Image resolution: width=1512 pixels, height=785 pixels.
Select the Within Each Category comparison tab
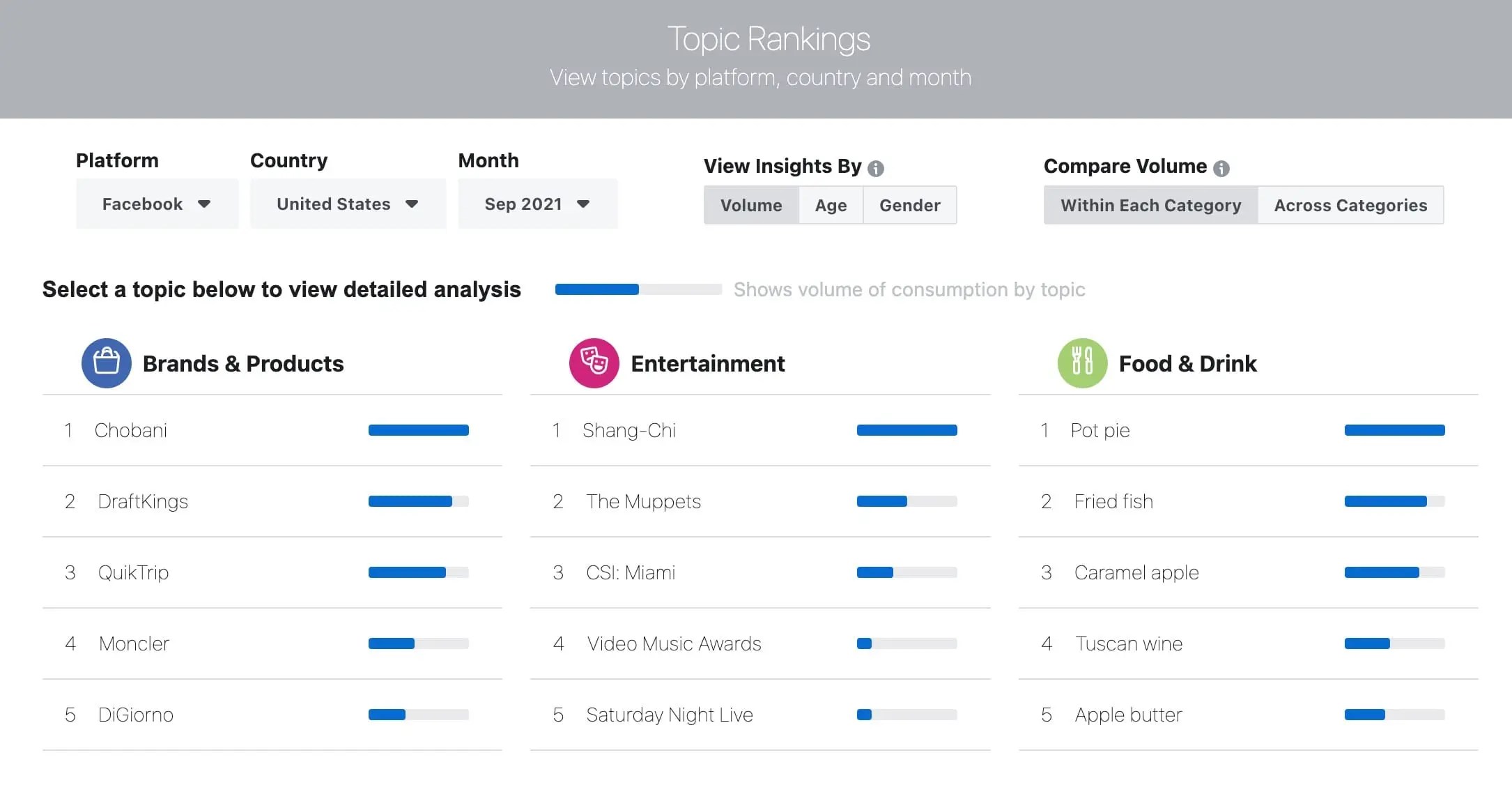click(1150, 205)
